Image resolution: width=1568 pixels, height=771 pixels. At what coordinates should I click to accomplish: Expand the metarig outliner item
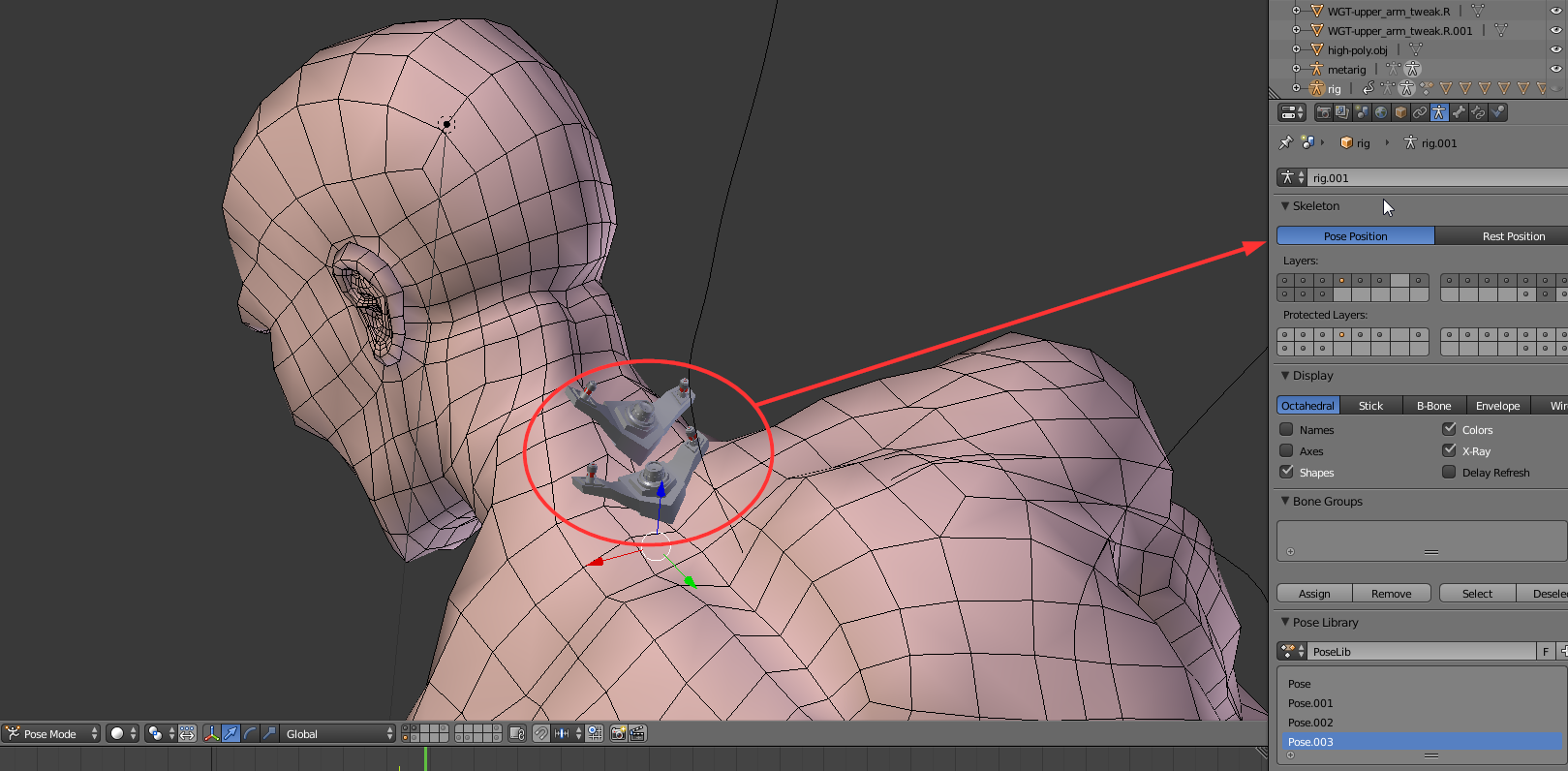point(1296,69)
